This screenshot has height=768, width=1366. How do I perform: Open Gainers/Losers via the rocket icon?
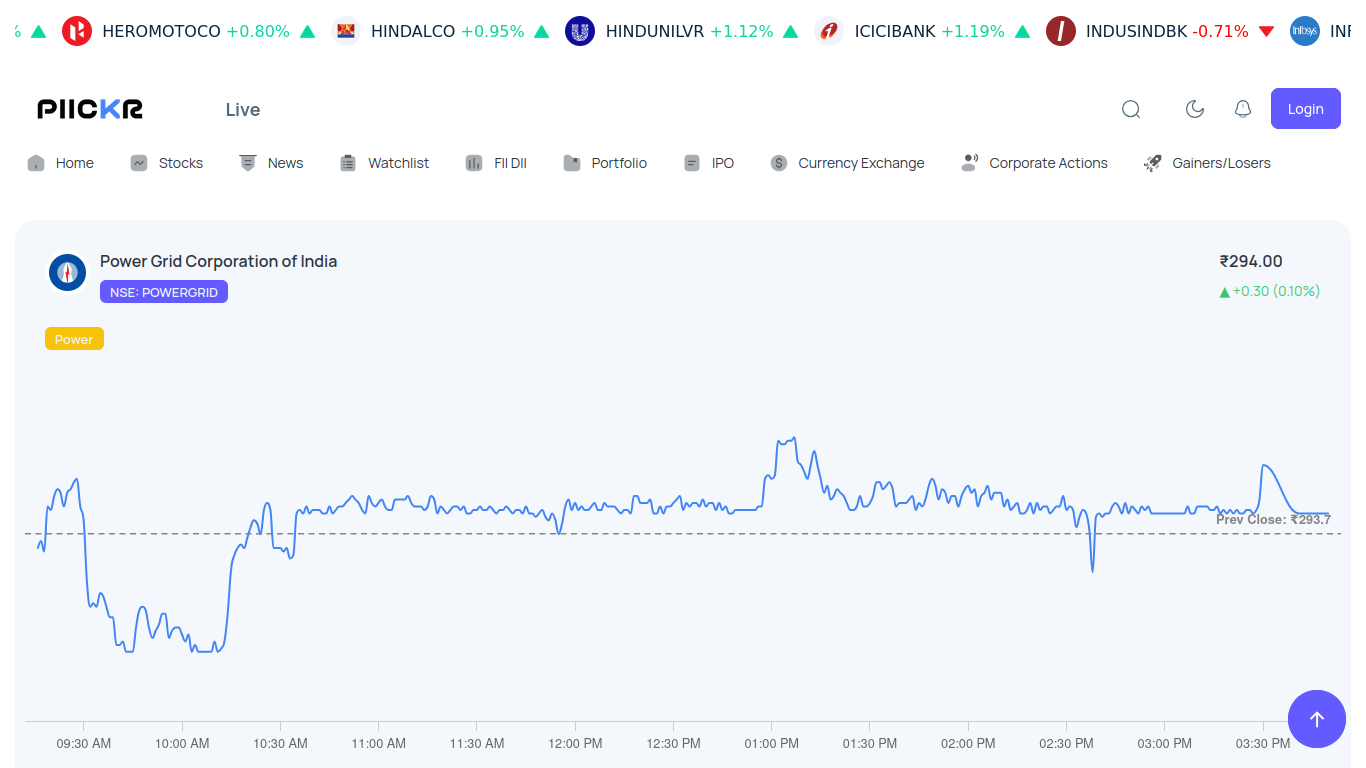point(1152,162)
